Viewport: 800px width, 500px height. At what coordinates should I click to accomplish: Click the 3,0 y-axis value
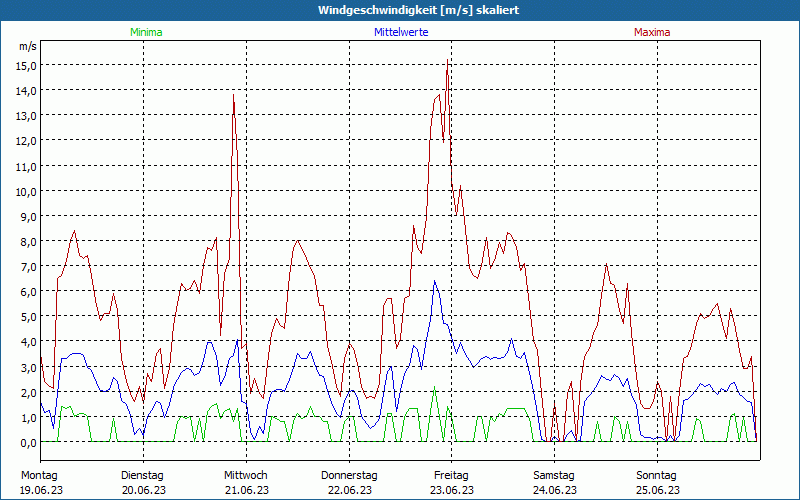(x=28, y=367)
